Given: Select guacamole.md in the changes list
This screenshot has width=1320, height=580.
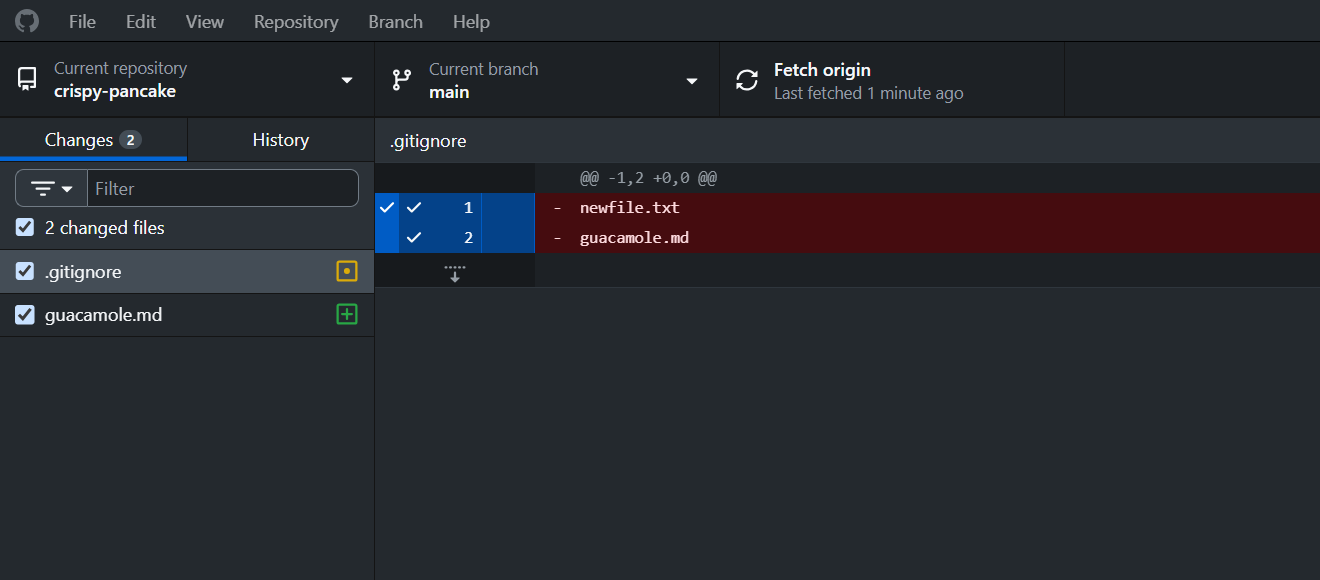Looking at the screenshot, I should click(x=187, y=315).
